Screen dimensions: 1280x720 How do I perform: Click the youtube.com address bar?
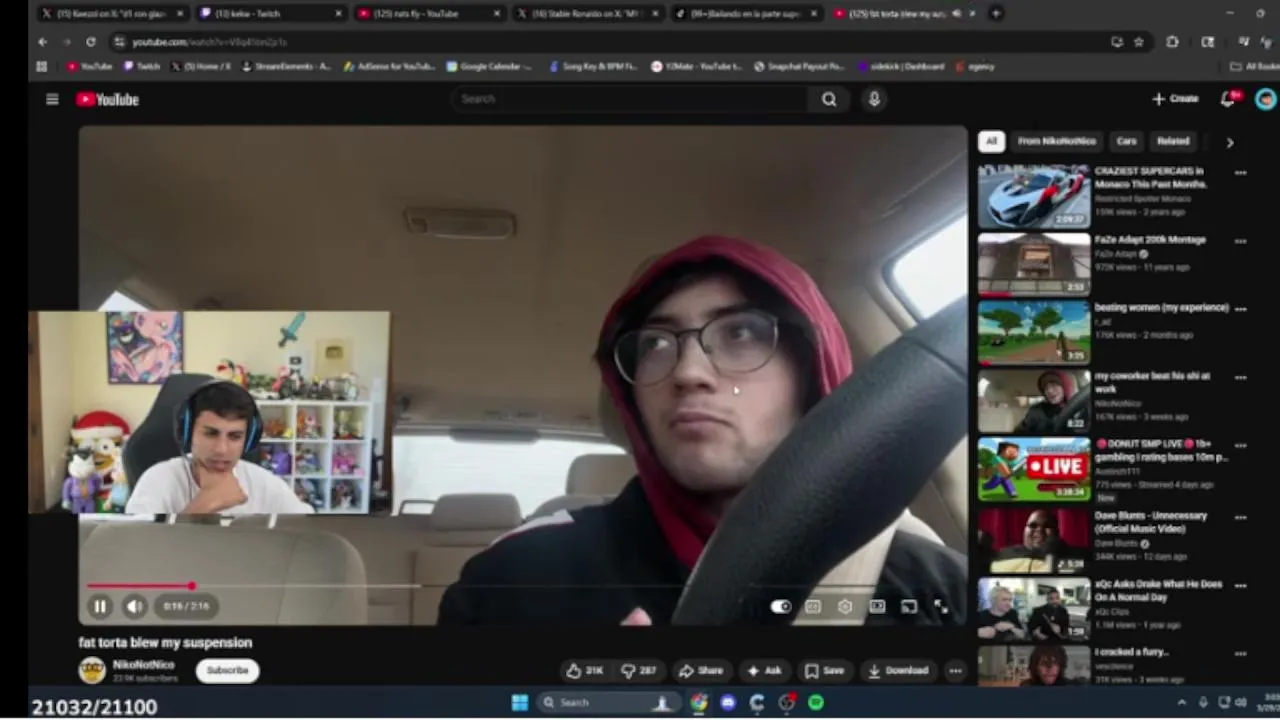click(x=600, y=42)
